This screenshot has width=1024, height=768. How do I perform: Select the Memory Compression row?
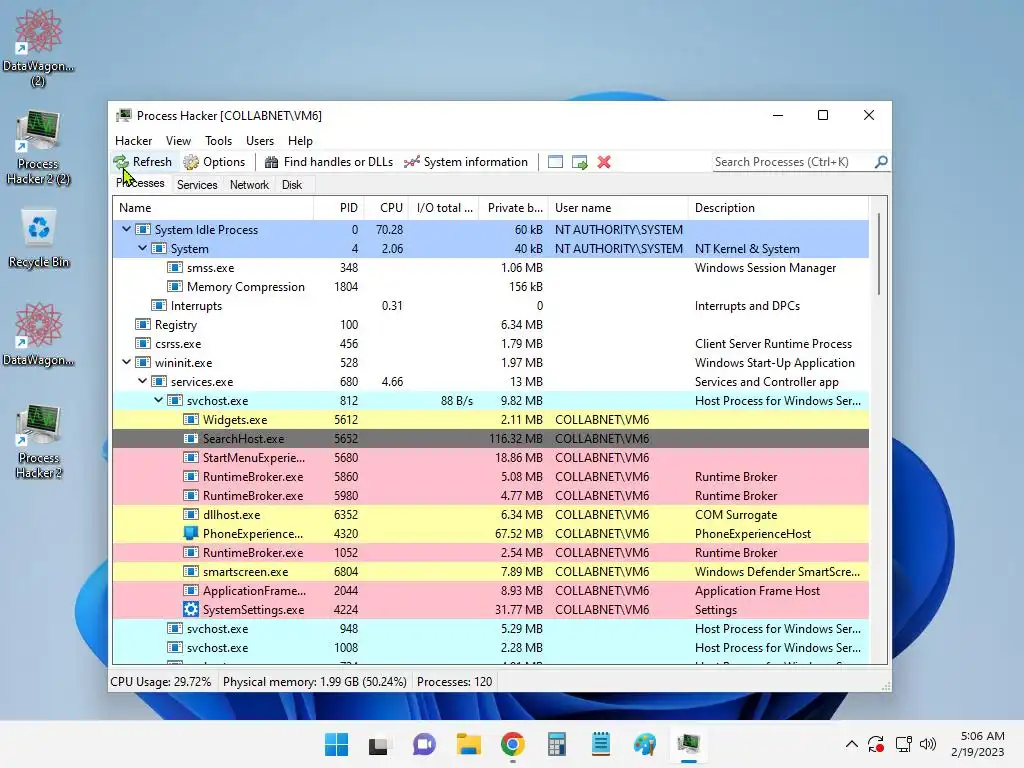(490, 287)
